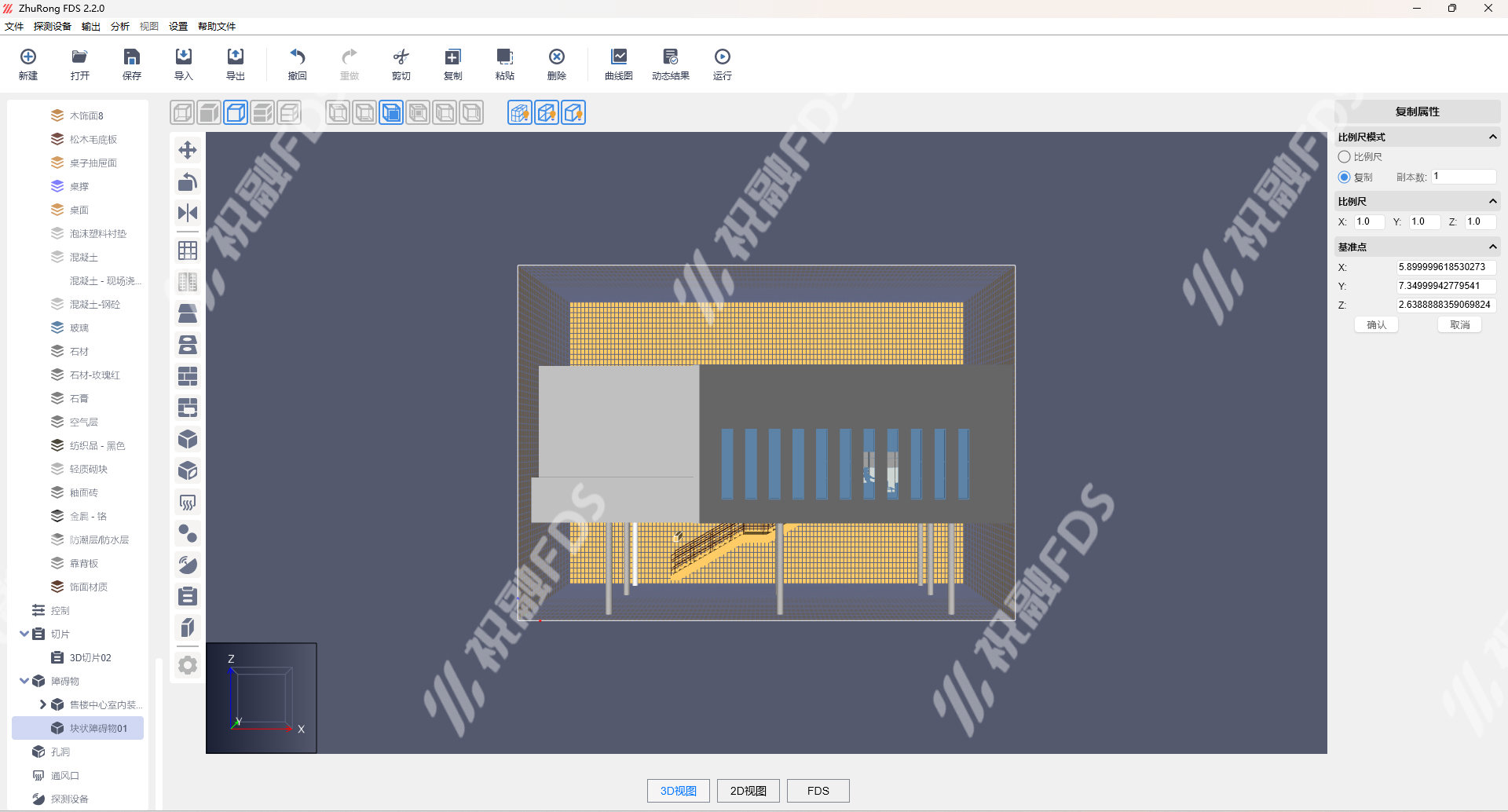Screen dimensions: 1508x812
Task: Select the 块状障碍物01 tree item
Action: click(78, 728)
